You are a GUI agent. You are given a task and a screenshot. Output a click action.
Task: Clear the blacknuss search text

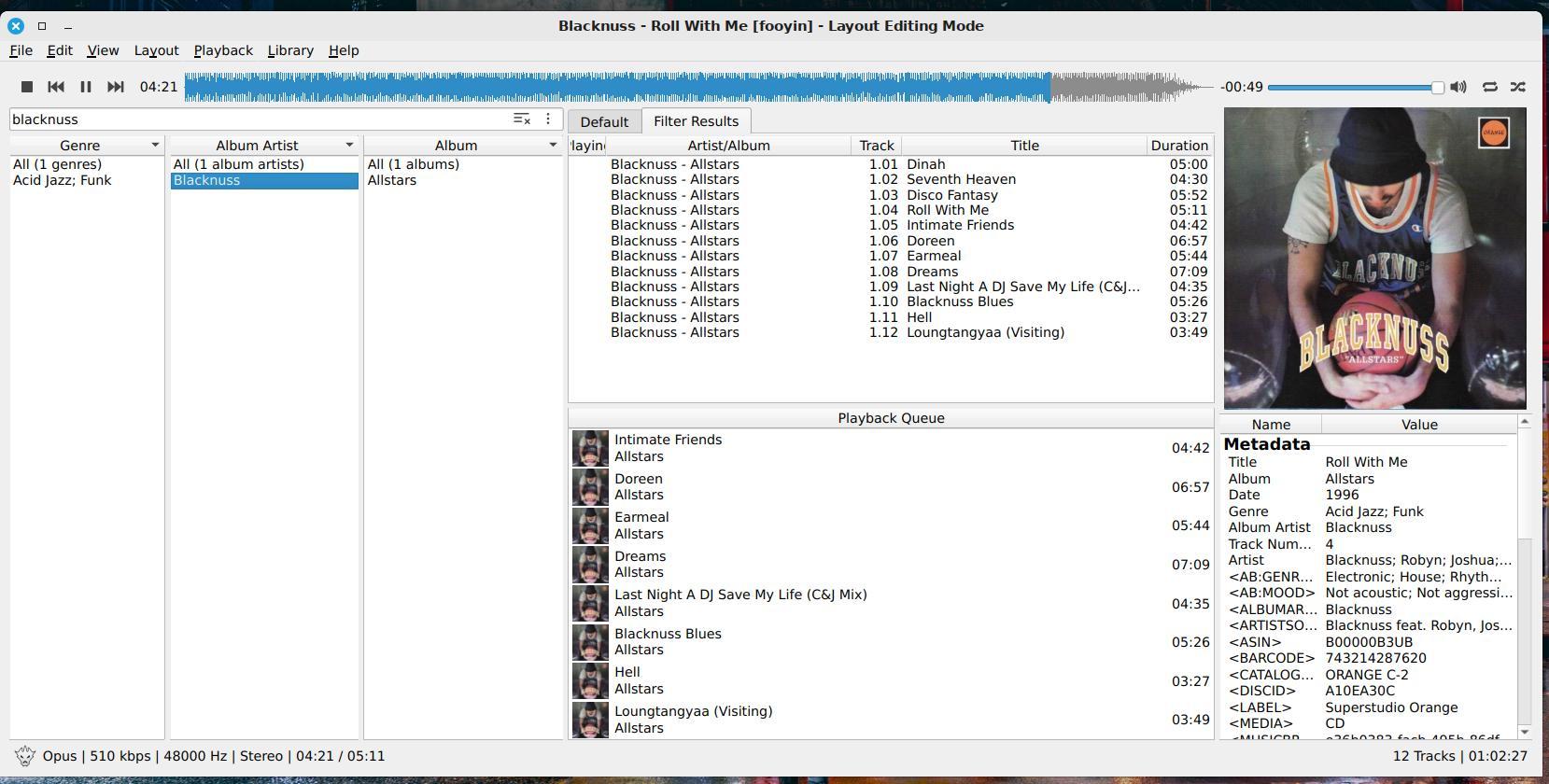pyautogui.click(x=522, y=119)
